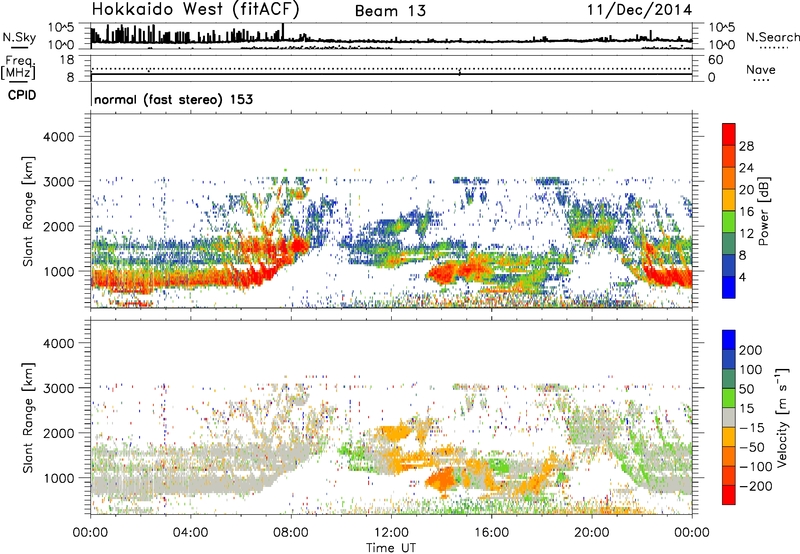Click 'Slant Range [km]' label of velocity panel
This screenshot has height=554, width=800.
coord(28,417)
